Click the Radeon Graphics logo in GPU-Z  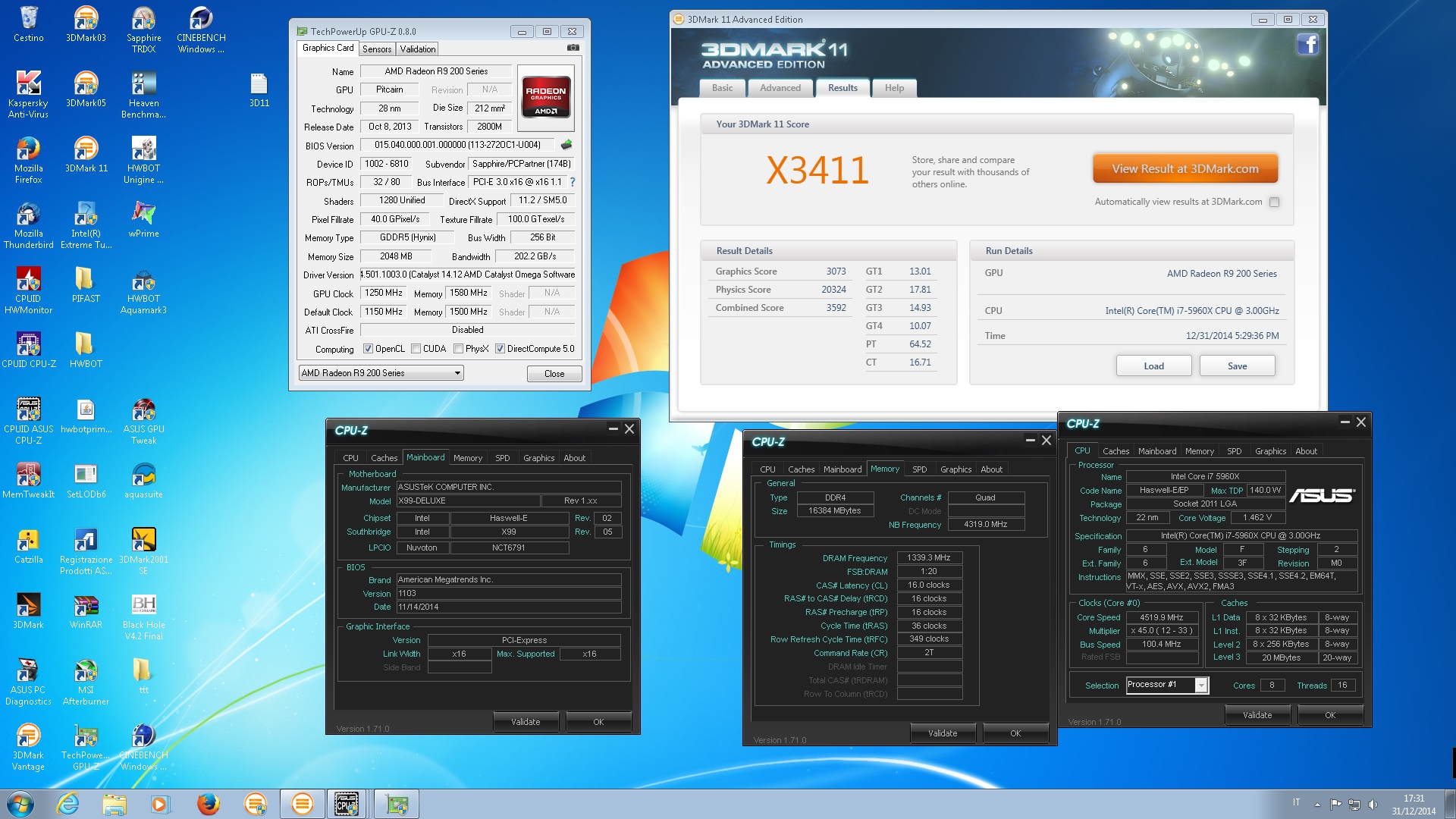click(x=546, y=98)
